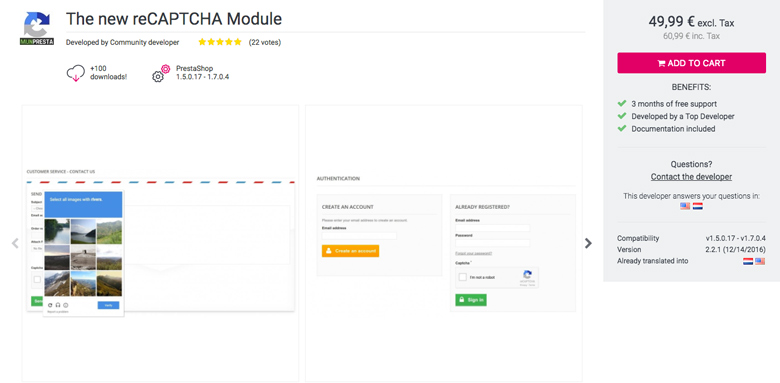Click the "49,99 € excl. Tax" price
Screen dimensions: 780x383
click(691, 22)
